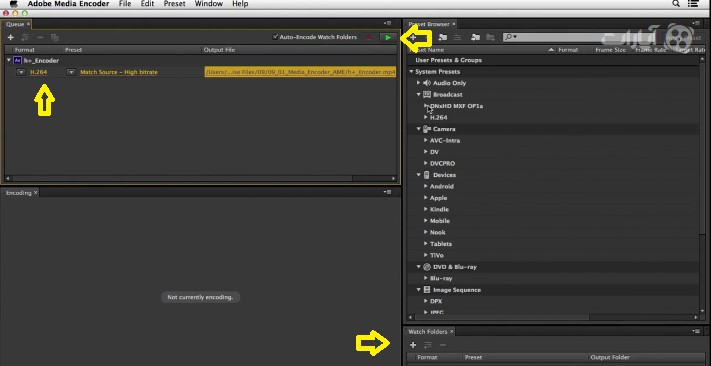The image size is (711, 366).
Task: Sort presets by Preset Name column
Action: [482, 50]
